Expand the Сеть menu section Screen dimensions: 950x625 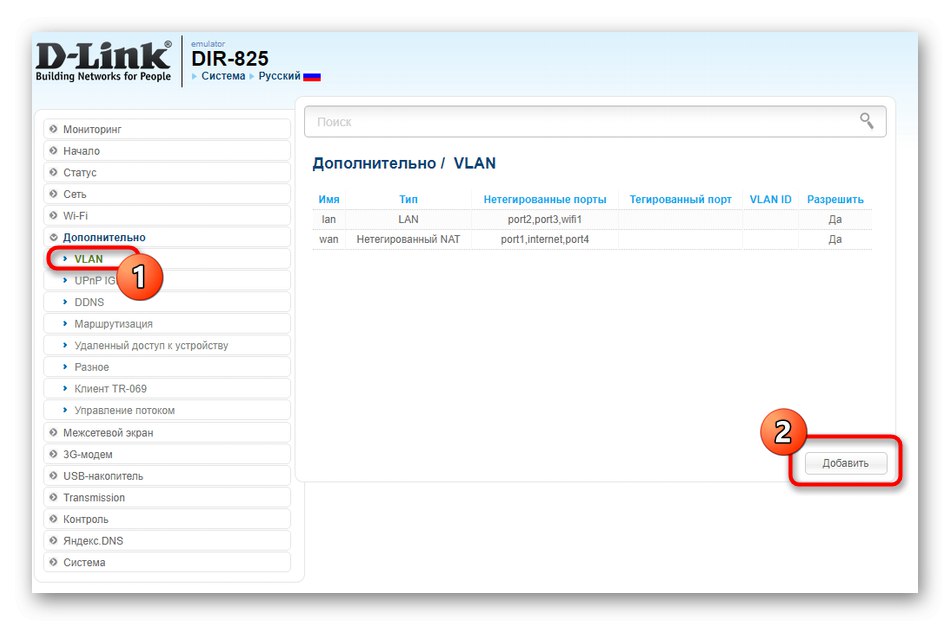coord(167,194)
